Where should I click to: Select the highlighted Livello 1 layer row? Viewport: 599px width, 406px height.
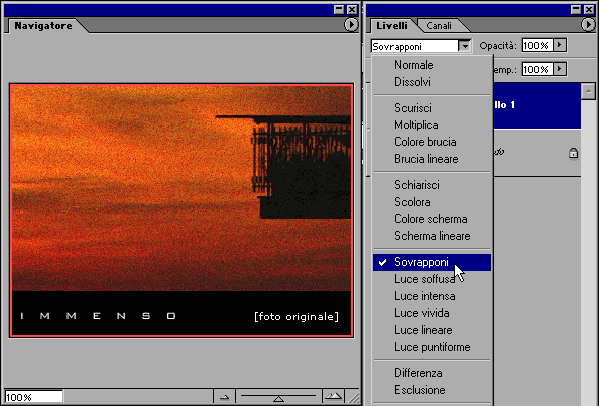pos(537,106)
